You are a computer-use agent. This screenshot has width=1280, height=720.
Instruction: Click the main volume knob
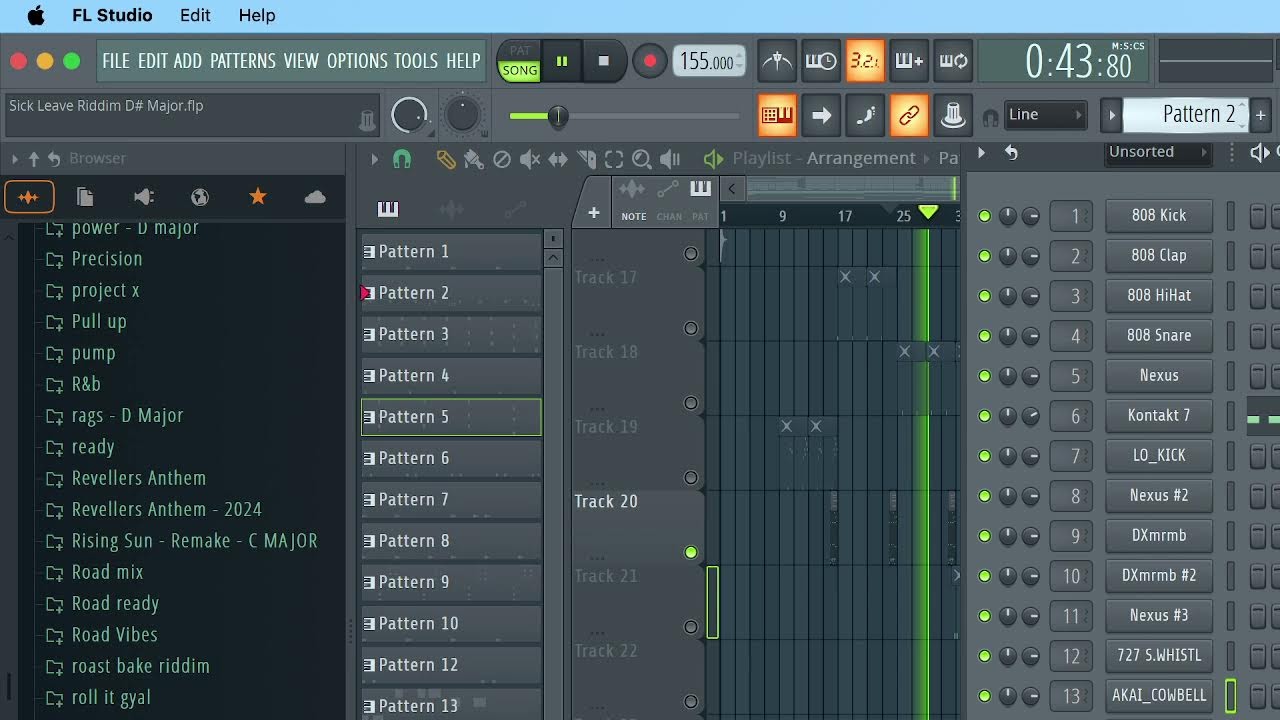[x=409, y=116]
